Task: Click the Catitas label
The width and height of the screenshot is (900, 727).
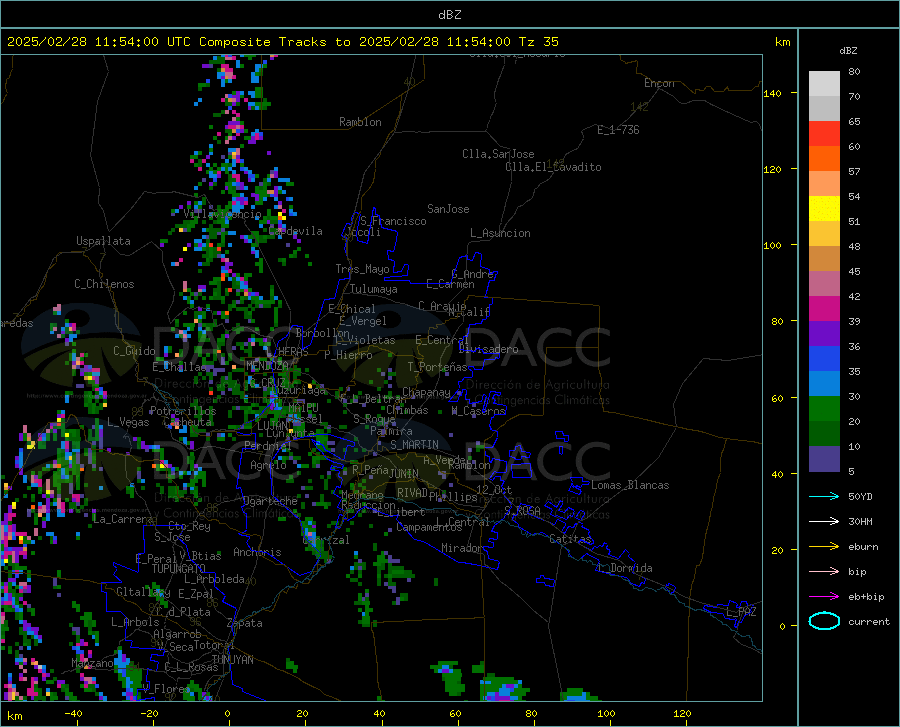Action: coord(571,539)
